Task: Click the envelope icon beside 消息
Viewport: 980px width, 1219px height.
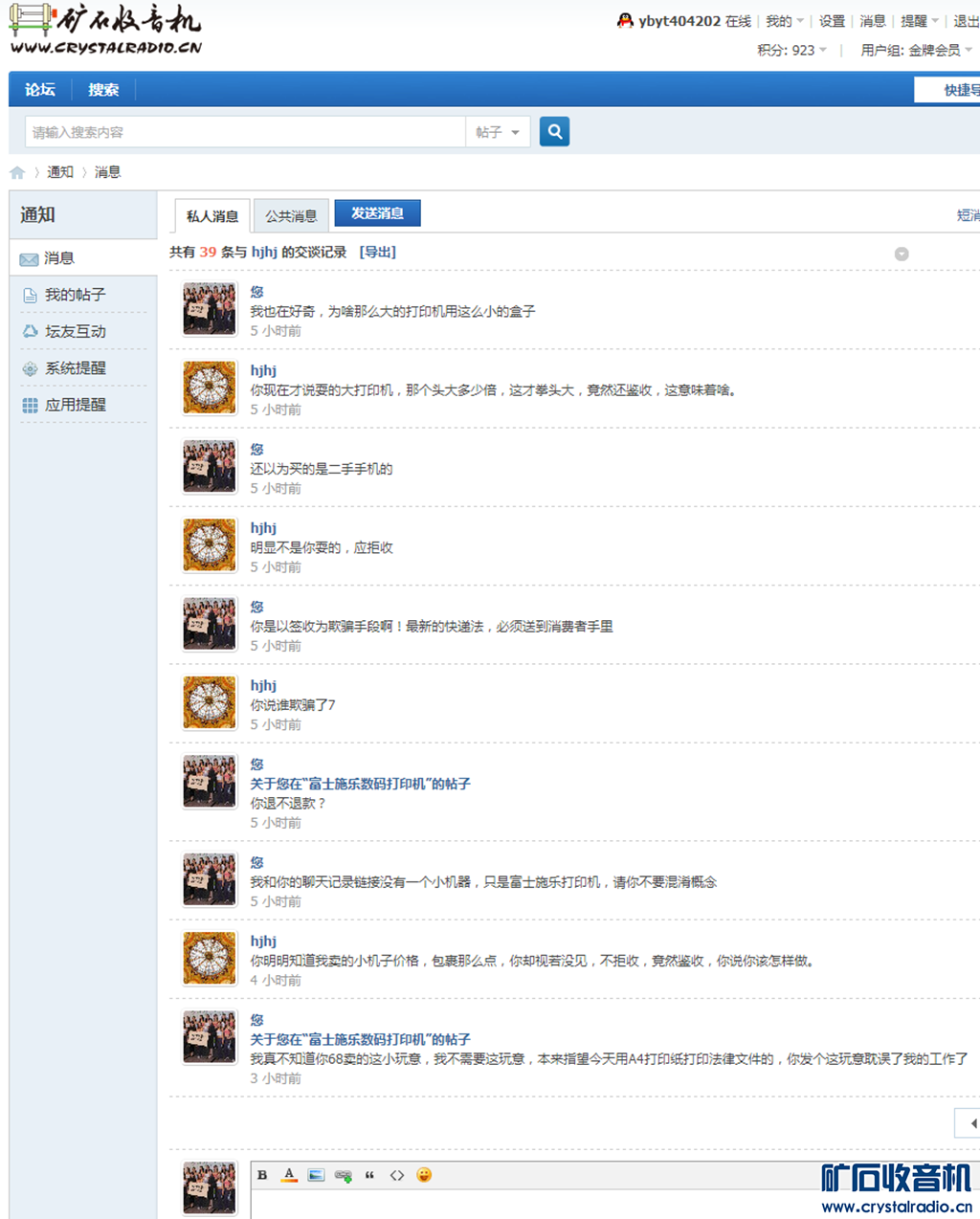Action: (x=29, y=259)
